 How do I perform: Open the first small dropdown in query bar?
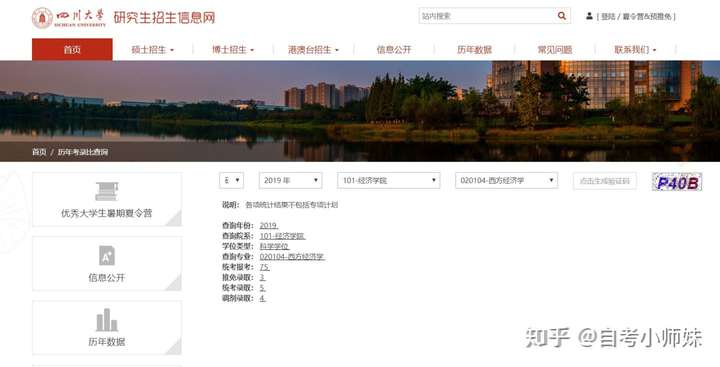click(231, 181)
